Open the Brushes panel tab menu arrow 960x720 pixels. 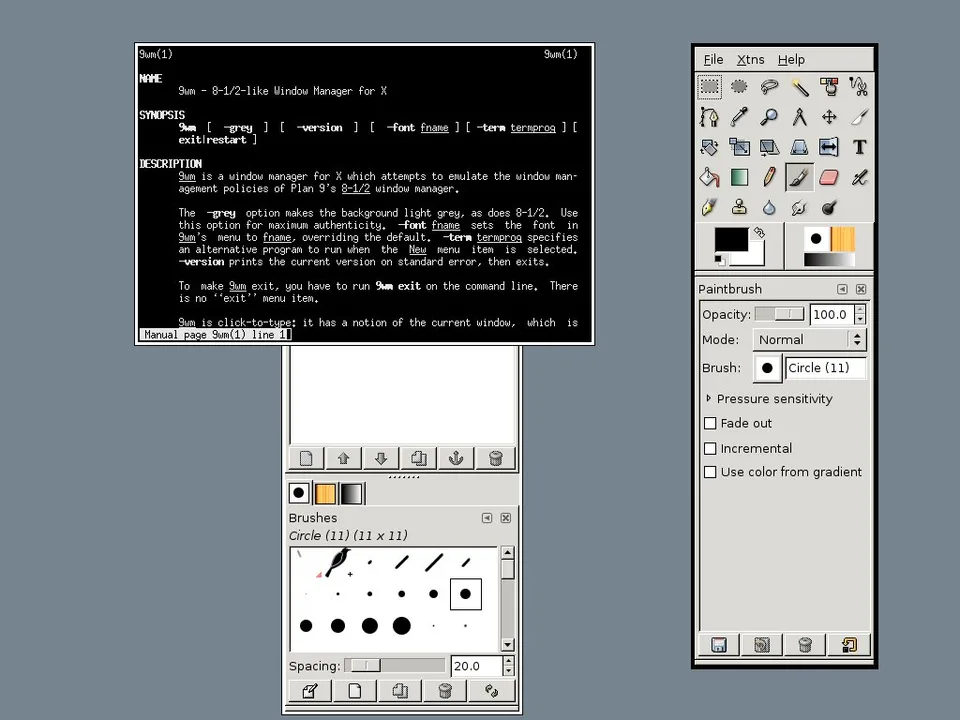coord(487,518)
